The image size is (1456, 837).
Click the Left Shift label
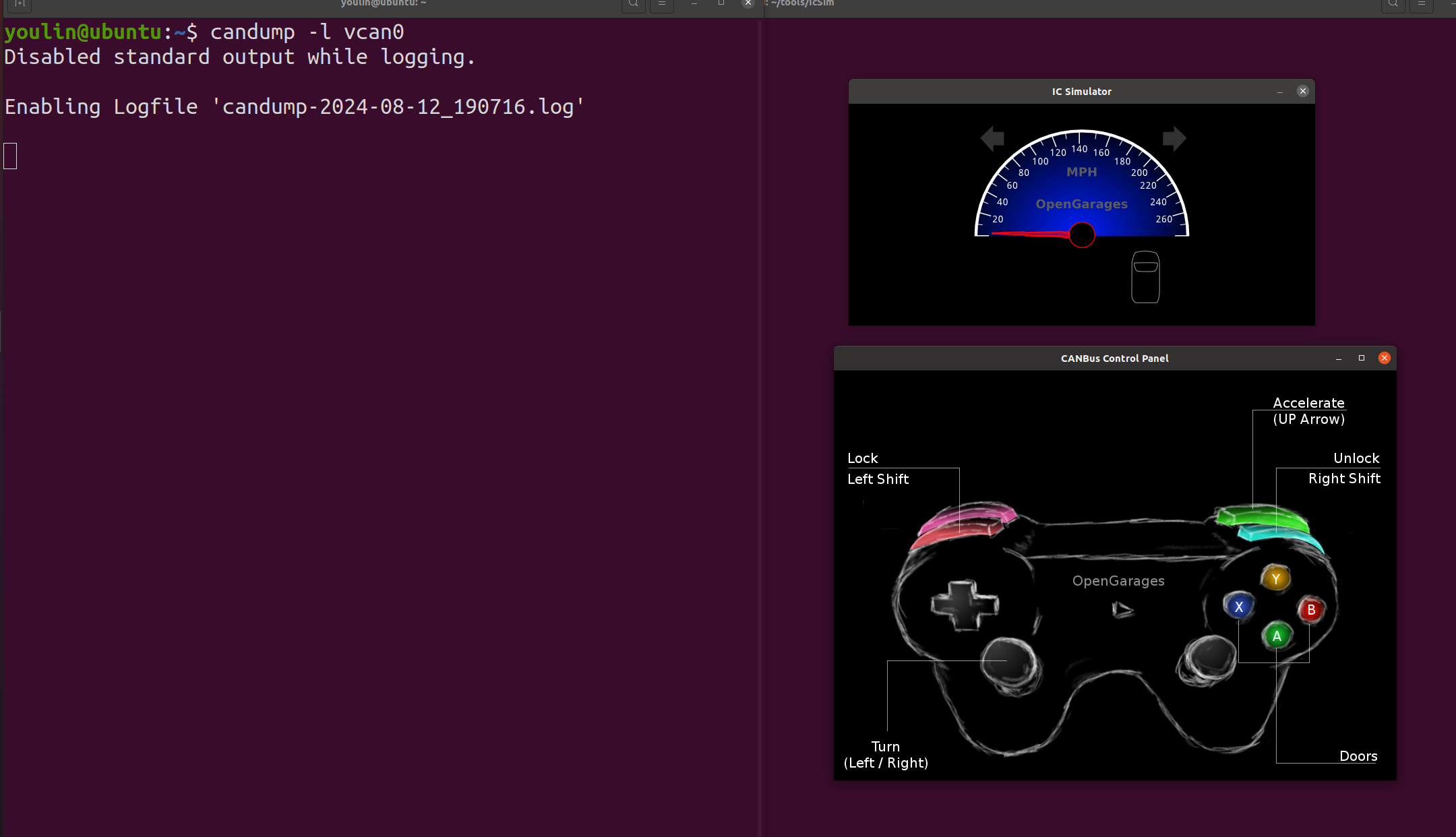tap(878, 479)
